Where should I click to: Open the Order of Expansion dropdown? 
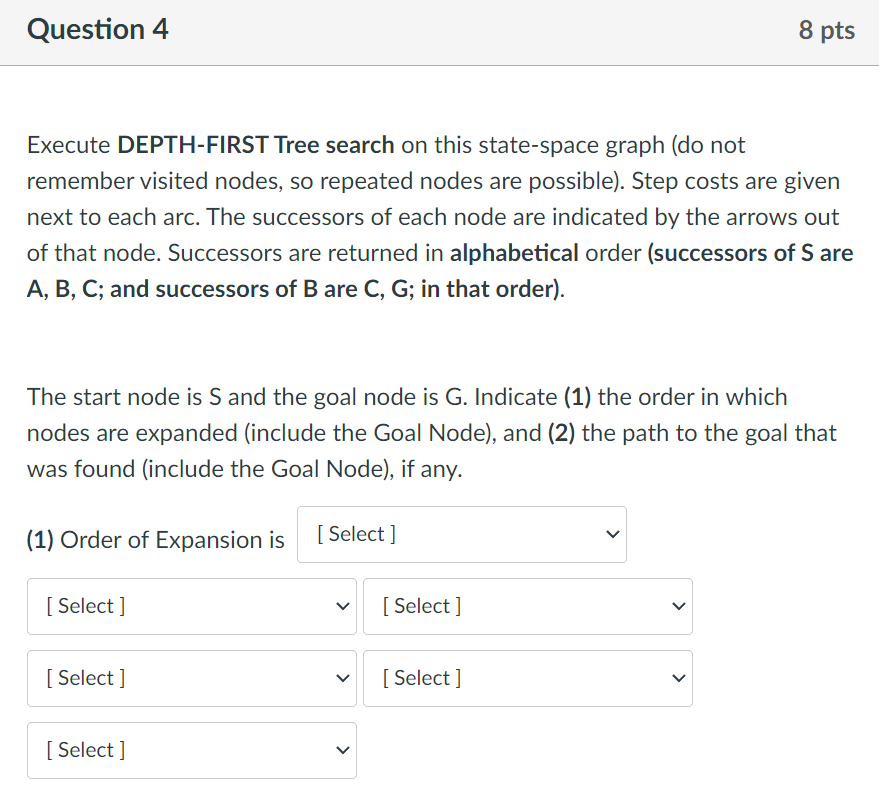pyautogui.click(x=461, y=534)
